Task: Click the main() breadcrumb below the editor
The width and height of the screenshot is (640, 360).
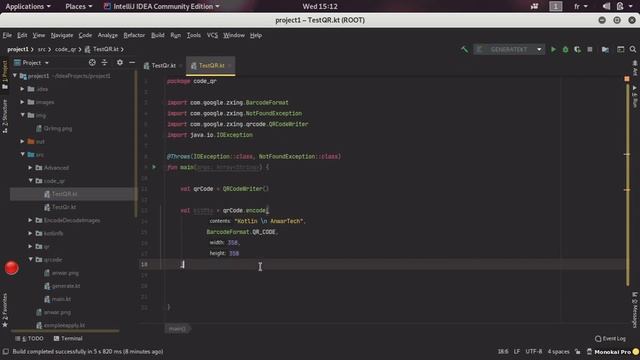Action: click(x=177, y=329)
